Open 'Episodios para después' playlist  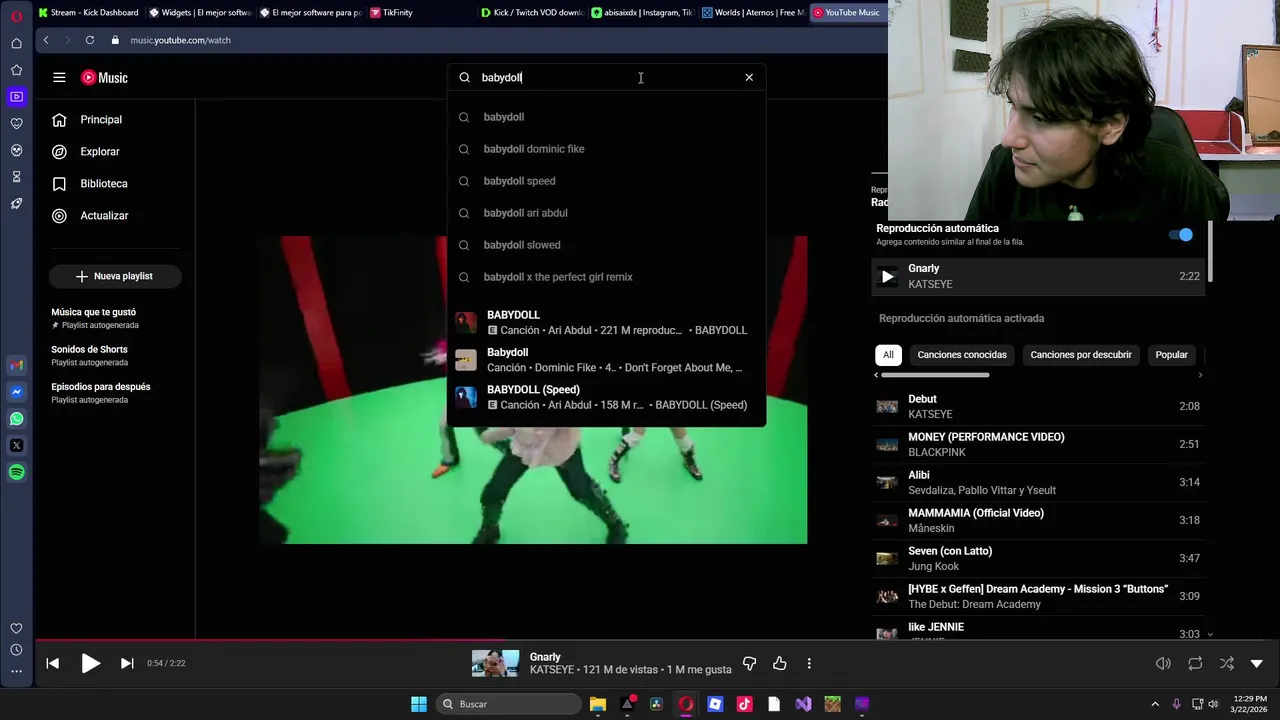pos(115,393)
